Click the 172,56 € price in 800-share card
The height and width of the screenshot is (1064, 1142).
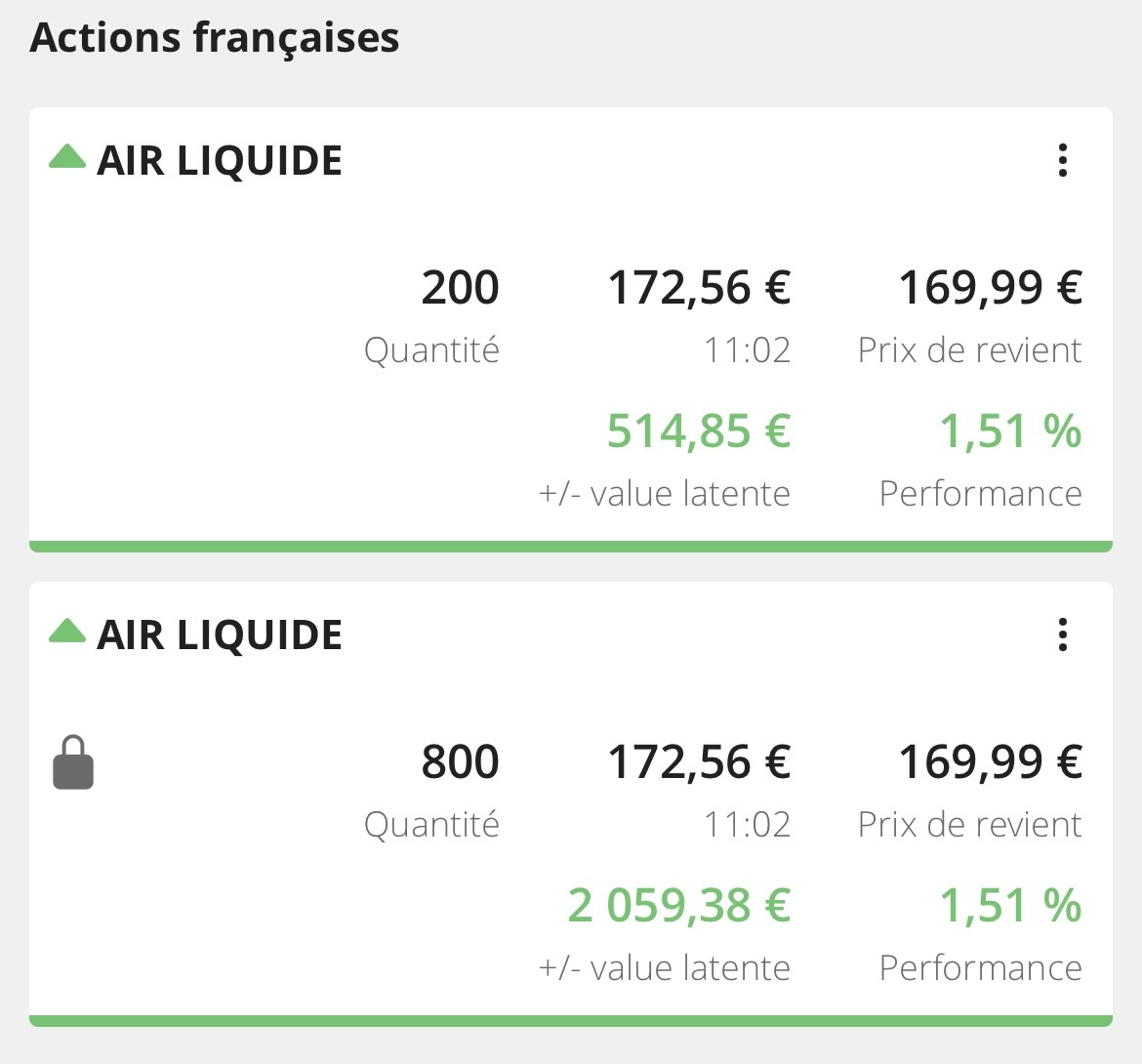coord(698,762)
